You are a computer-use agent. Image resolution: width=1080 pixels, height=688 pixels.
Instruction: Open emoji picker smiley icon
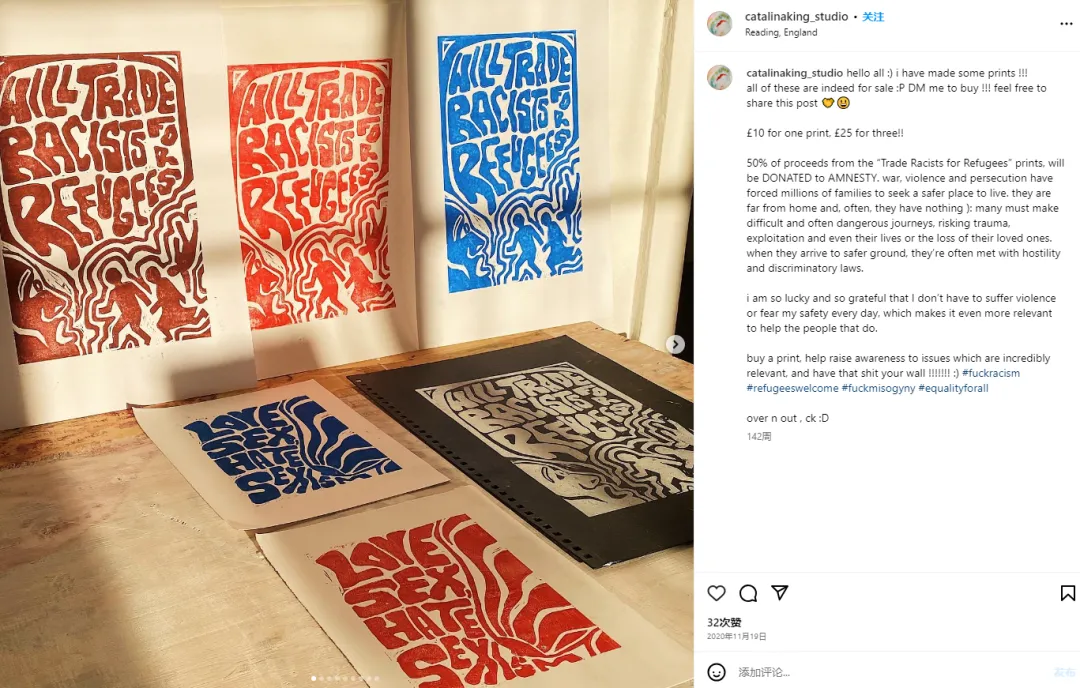pos(716,672)
